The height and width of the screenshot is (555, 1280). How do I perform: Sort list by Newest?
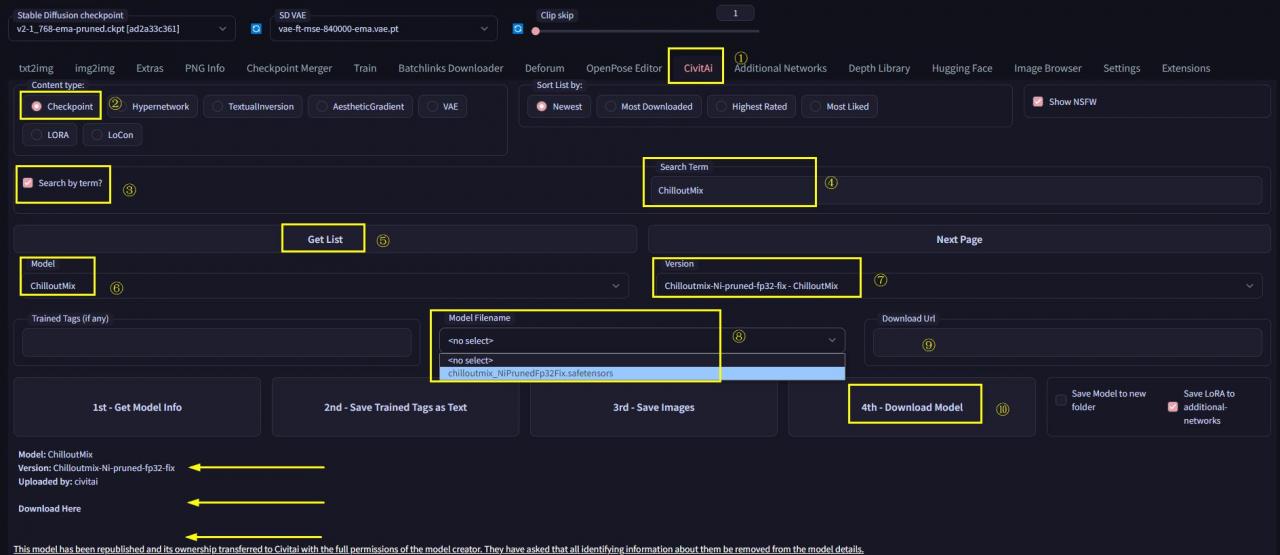(x=559, y=106)
